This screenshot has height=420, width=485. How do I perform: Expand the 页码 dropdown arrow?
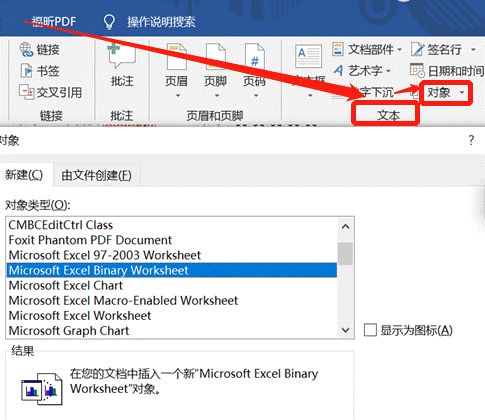click(256, 96)
